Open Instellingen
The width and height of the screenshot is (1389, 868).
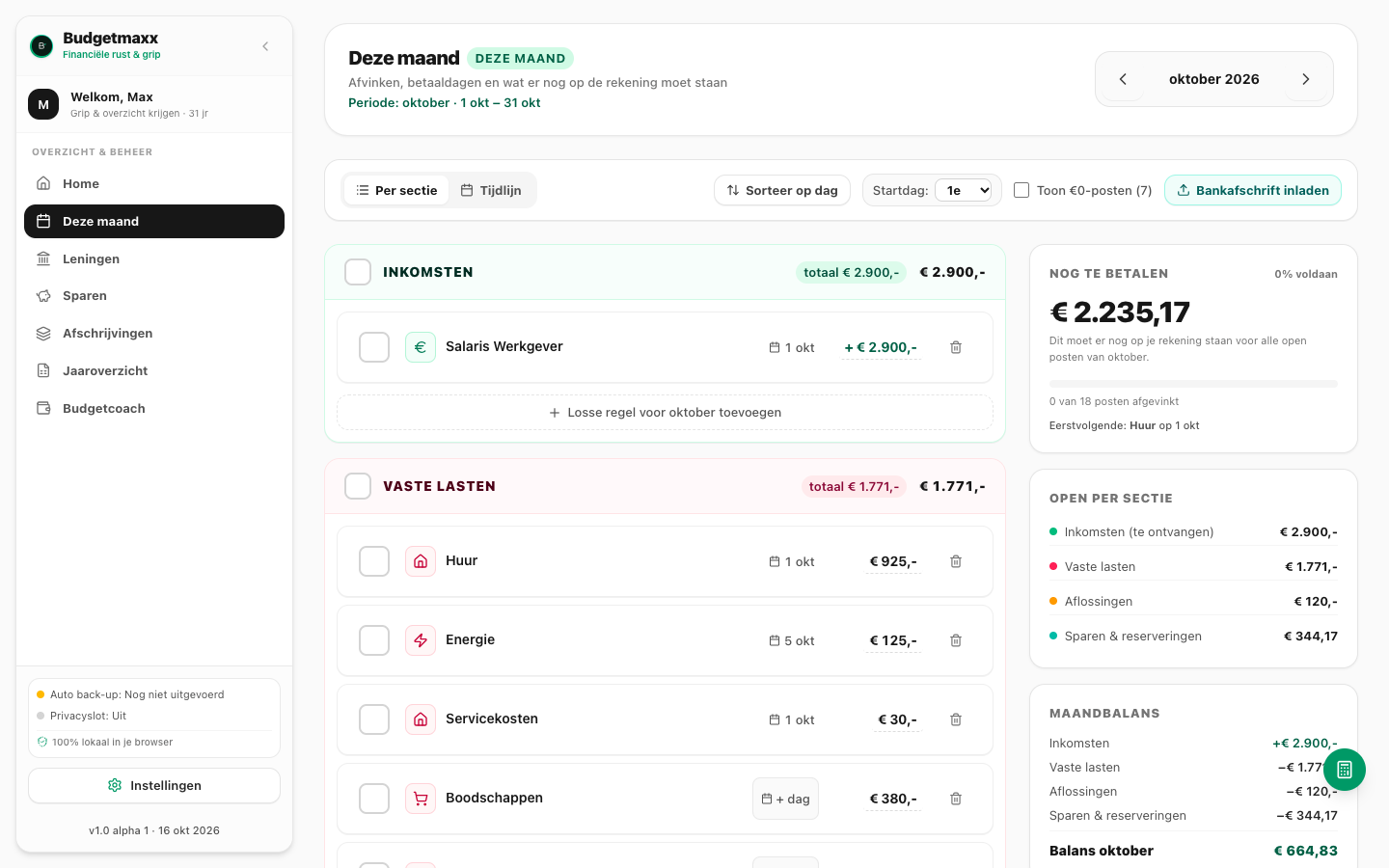pos(154,785)
